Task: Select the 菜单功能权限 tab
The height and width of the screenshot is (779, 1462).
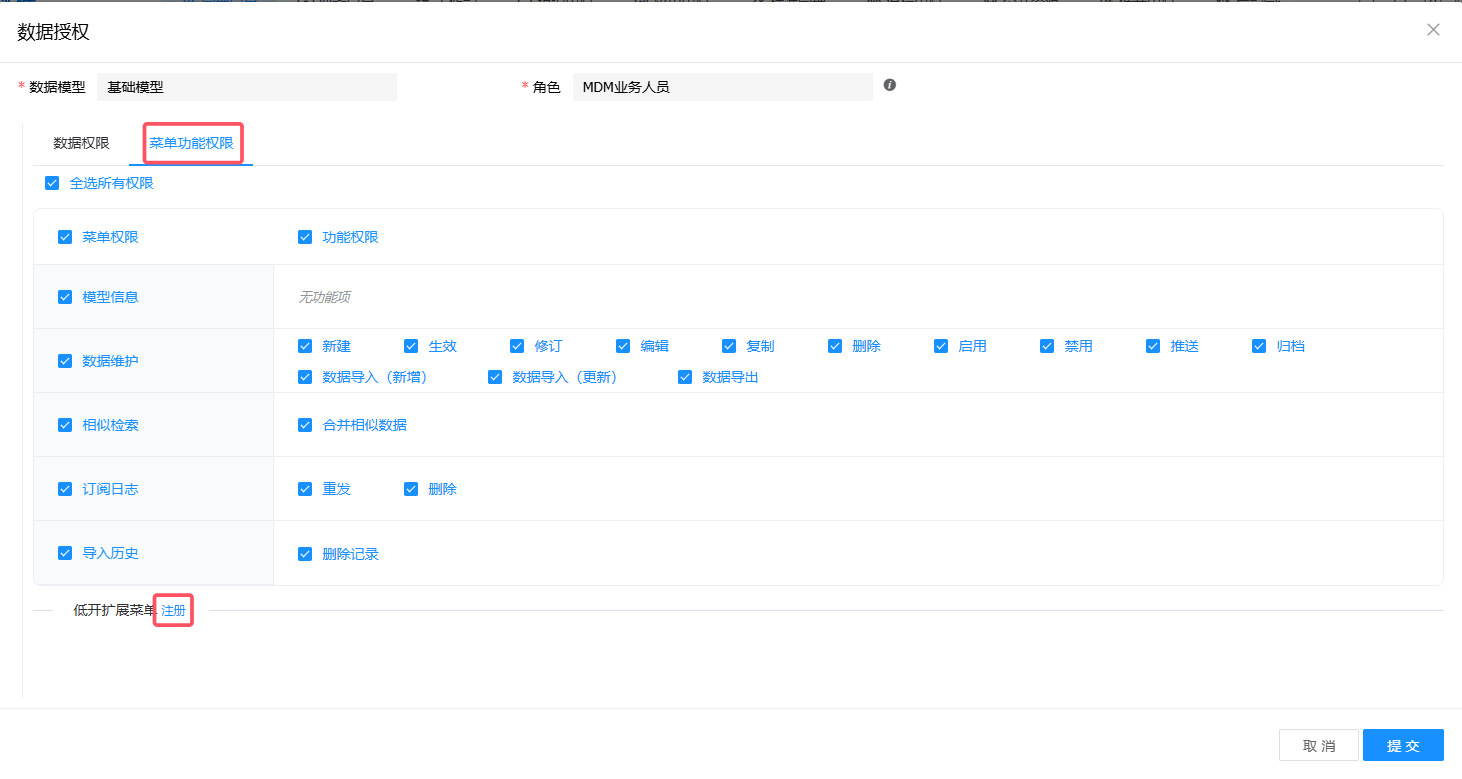Action: (191, 143)
